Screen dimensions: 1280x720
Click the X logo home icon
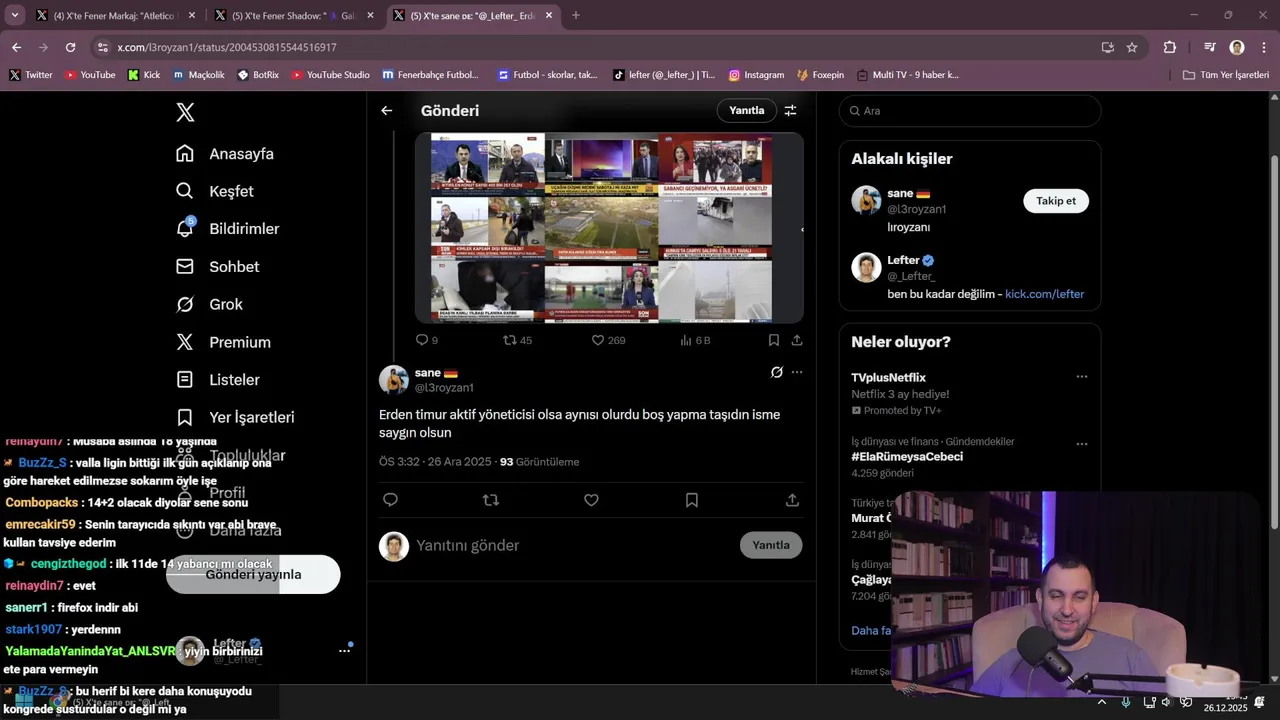(x=185, y=112)
